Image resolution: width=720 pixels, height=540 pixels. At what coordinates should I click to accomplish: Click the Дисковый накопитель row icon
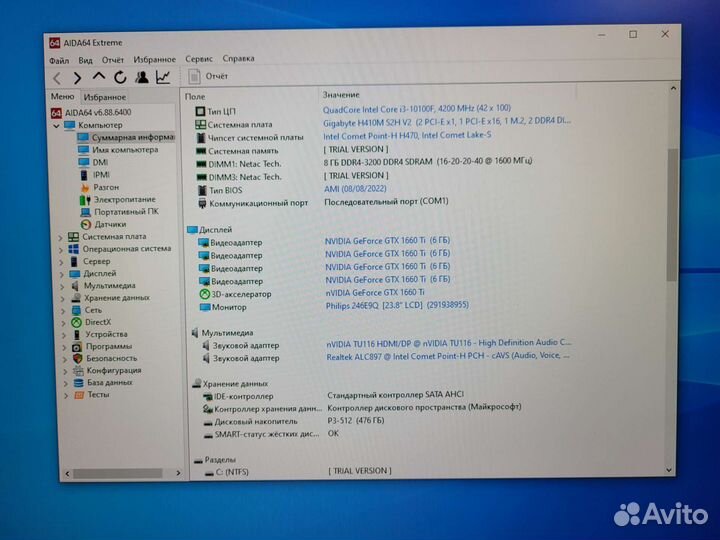click(208, 422)
